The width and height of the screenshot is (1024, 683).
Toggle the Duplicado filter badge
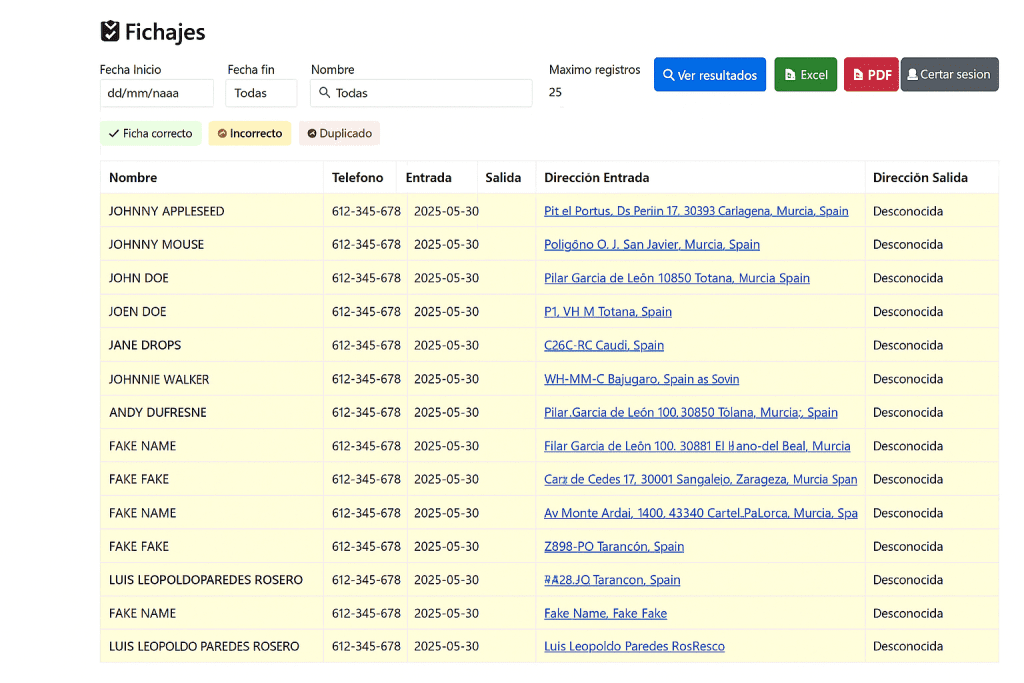pos(339,133)
